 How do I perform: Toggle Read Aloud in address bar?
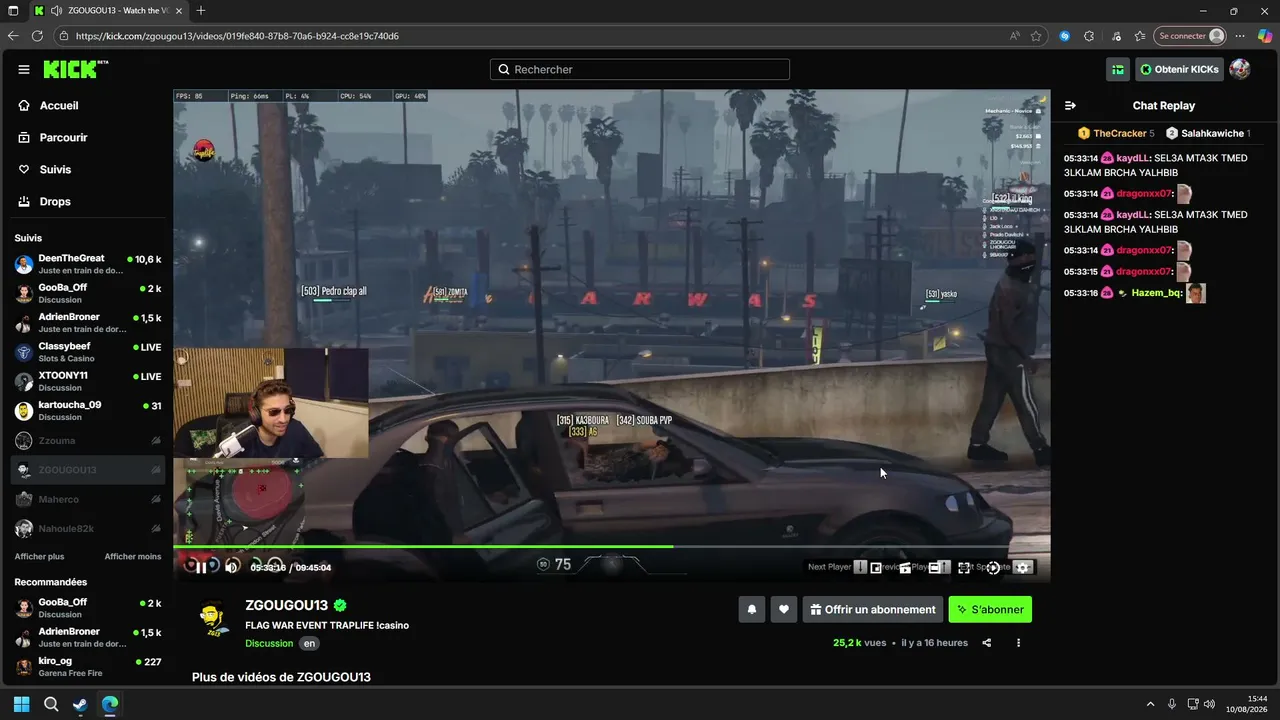[1015, 36]
